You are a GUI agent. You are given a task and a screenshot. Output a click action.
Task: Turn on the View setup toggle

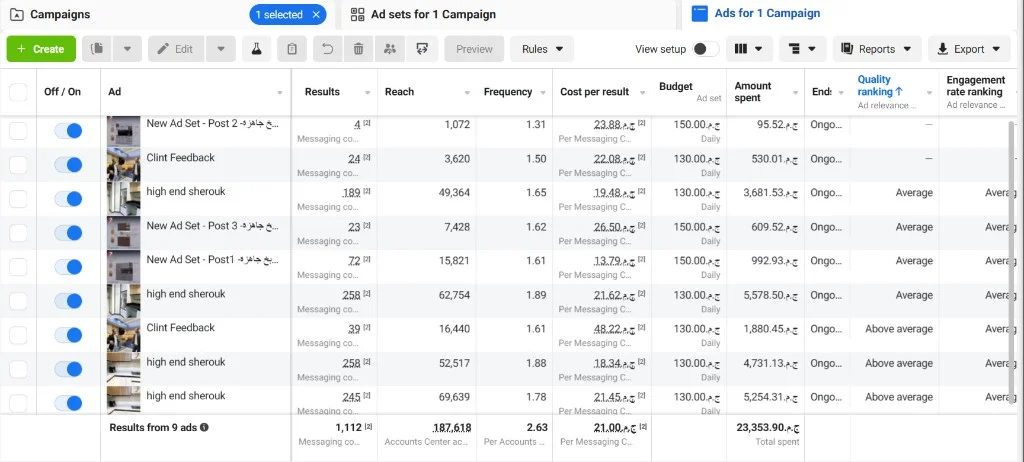point(706,49)
